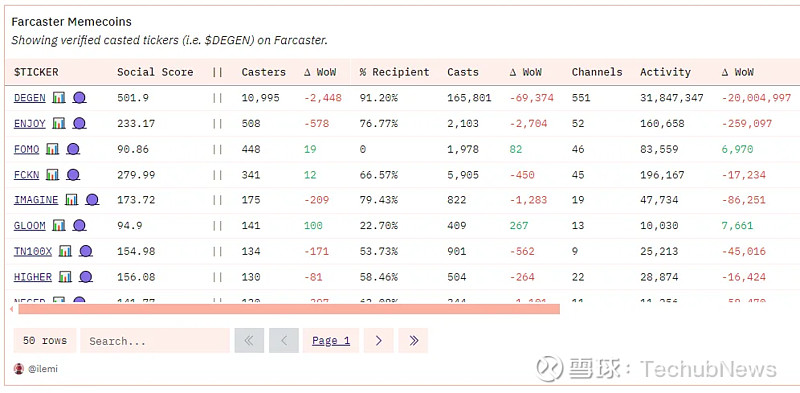
Task: Go to the first page double-arrow
Action: (249, 340)
